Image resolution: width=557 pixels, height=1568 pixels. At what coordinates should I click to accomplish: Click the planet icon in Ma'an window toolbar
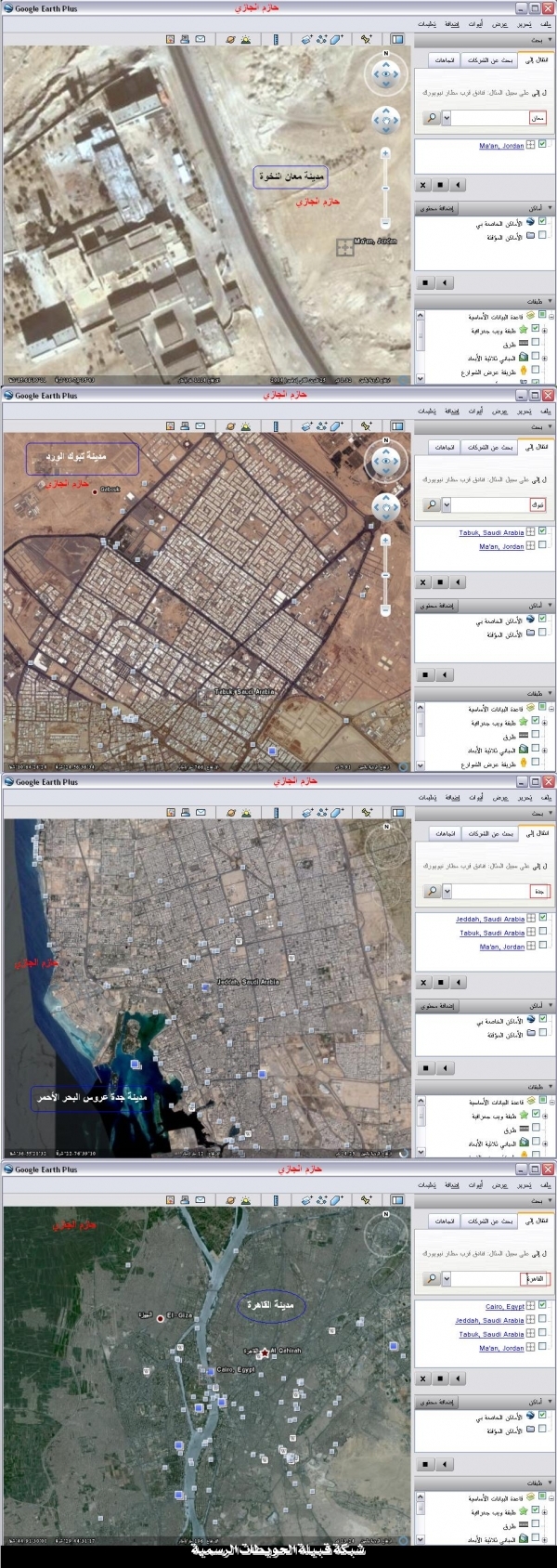tap(230, 39)
